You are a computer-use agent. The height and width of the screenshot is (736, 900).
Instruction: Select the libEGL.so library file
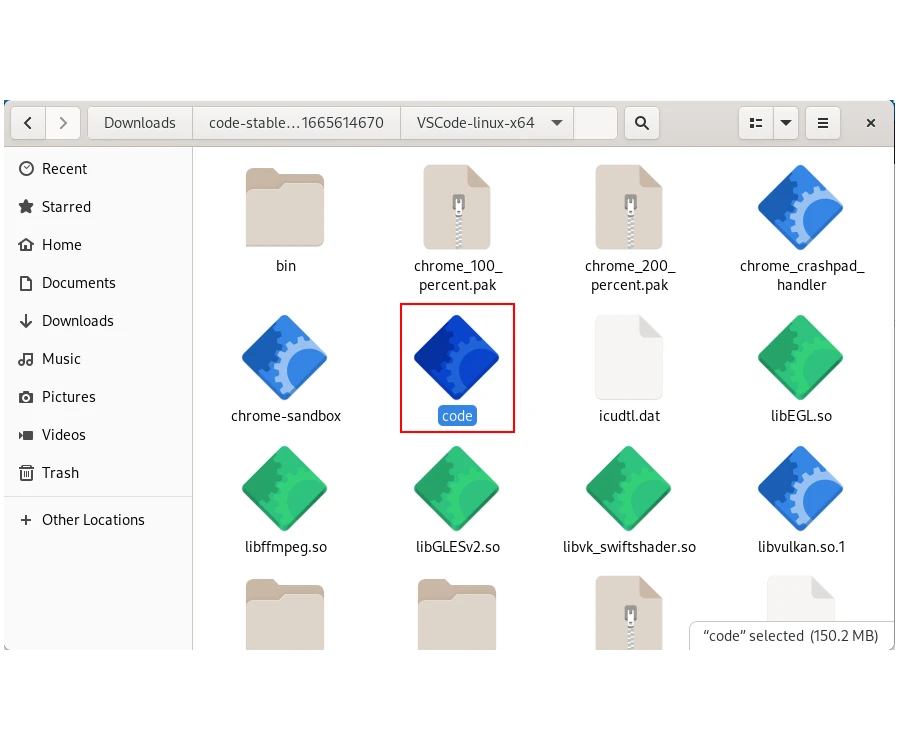pyautogui.click(x=801, y=357)
